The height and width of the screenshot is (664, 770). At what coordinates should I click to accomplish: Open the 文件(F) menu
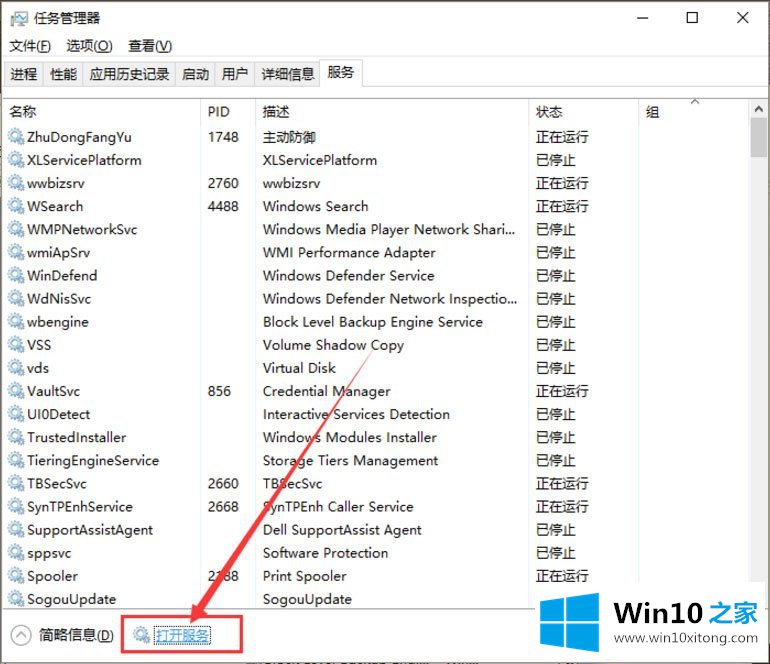pyautogui.click(x=30, y=46)
